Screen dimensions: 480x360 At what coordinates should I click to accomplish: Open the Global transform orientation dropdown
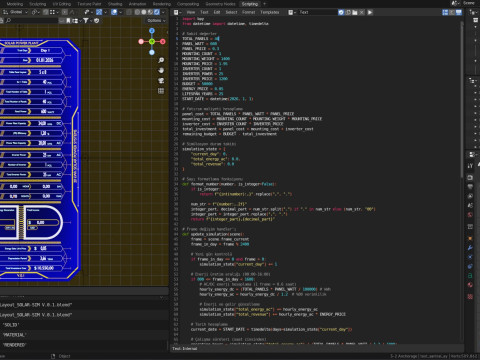point(16,12)
